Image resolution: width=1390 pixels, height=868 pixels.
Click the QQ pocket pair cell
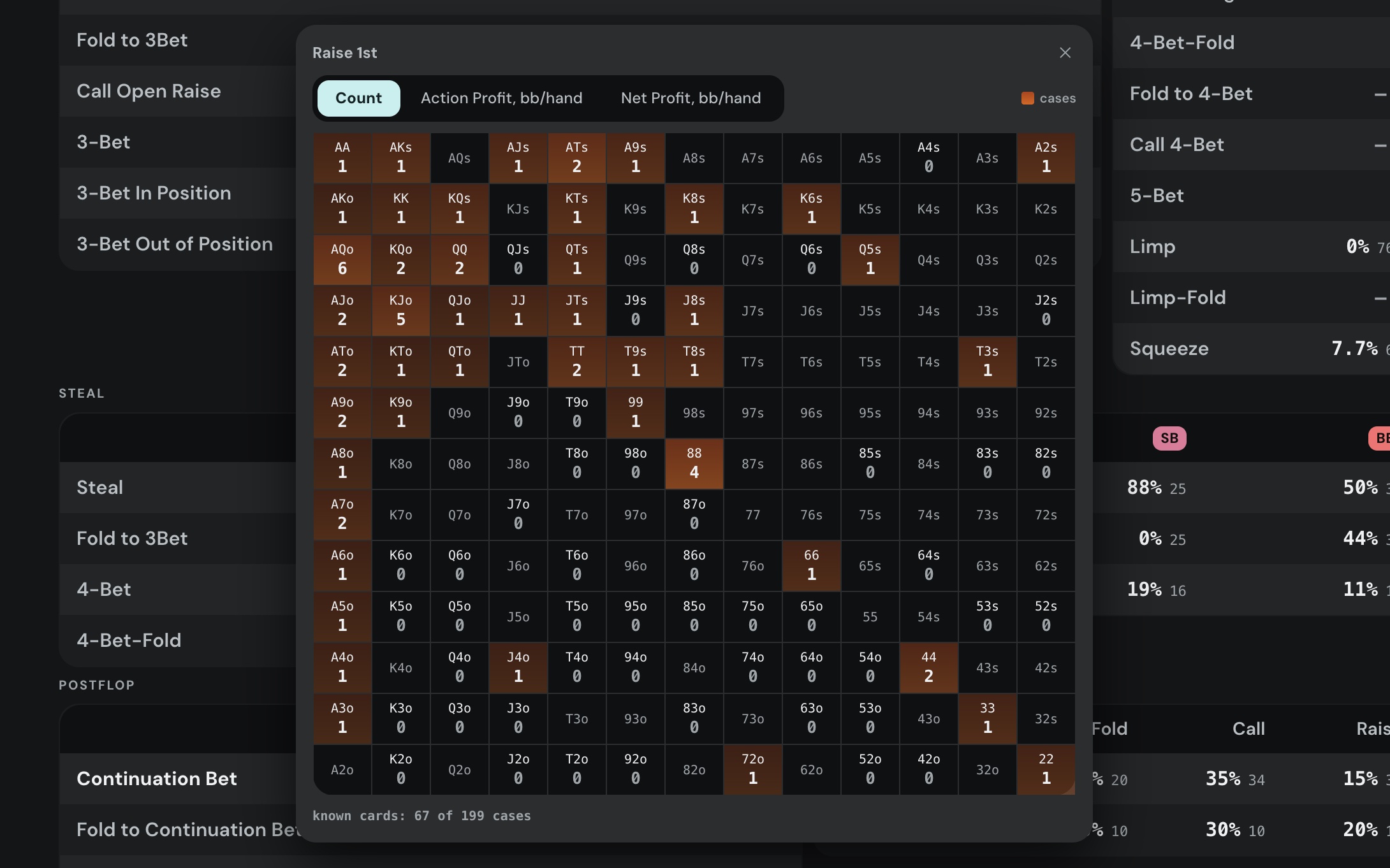(460, 259)
